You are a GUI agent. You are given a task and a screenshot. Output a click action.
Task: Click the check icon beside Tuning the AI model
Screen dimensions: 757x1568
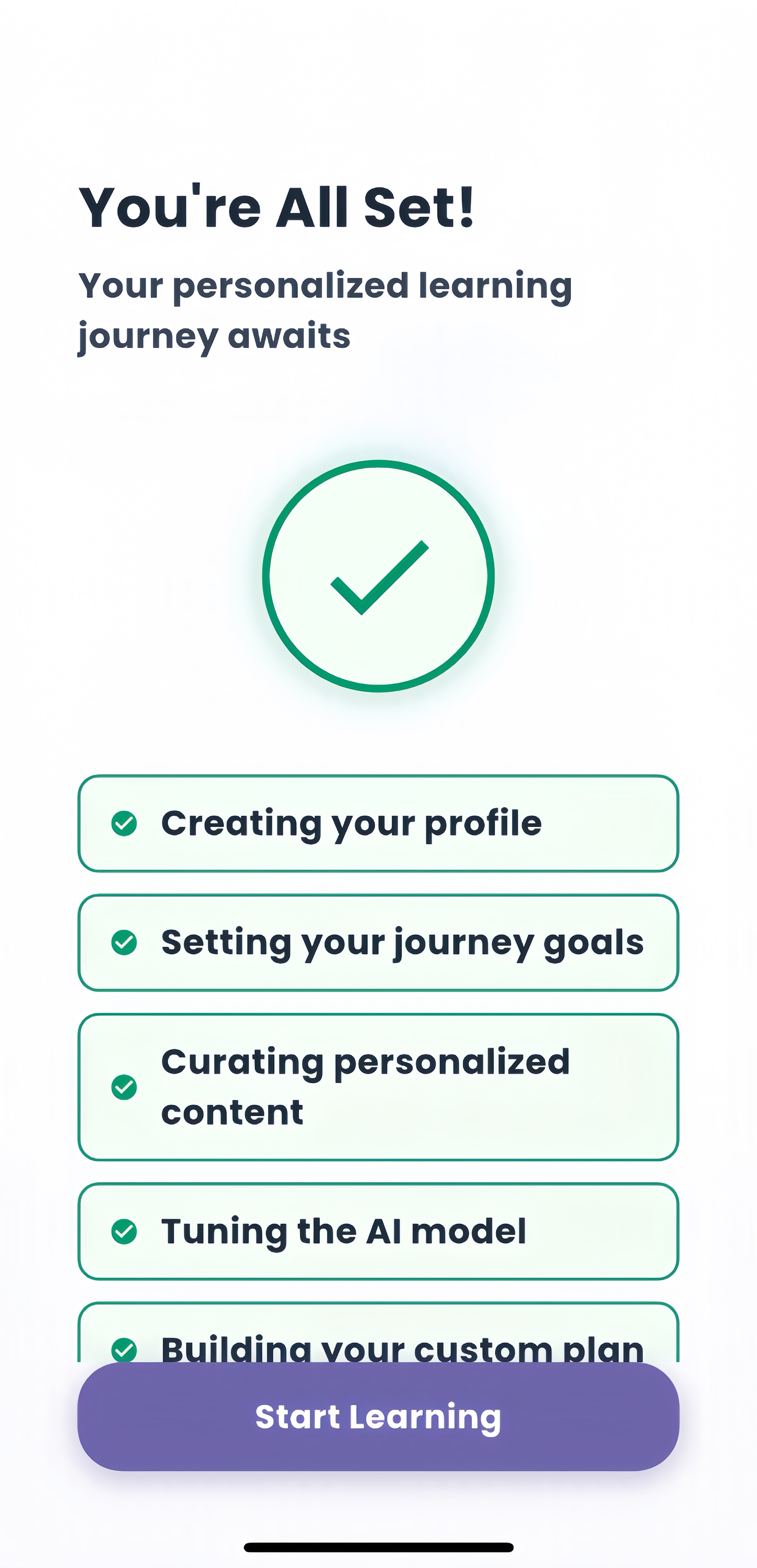[124, 1231]
